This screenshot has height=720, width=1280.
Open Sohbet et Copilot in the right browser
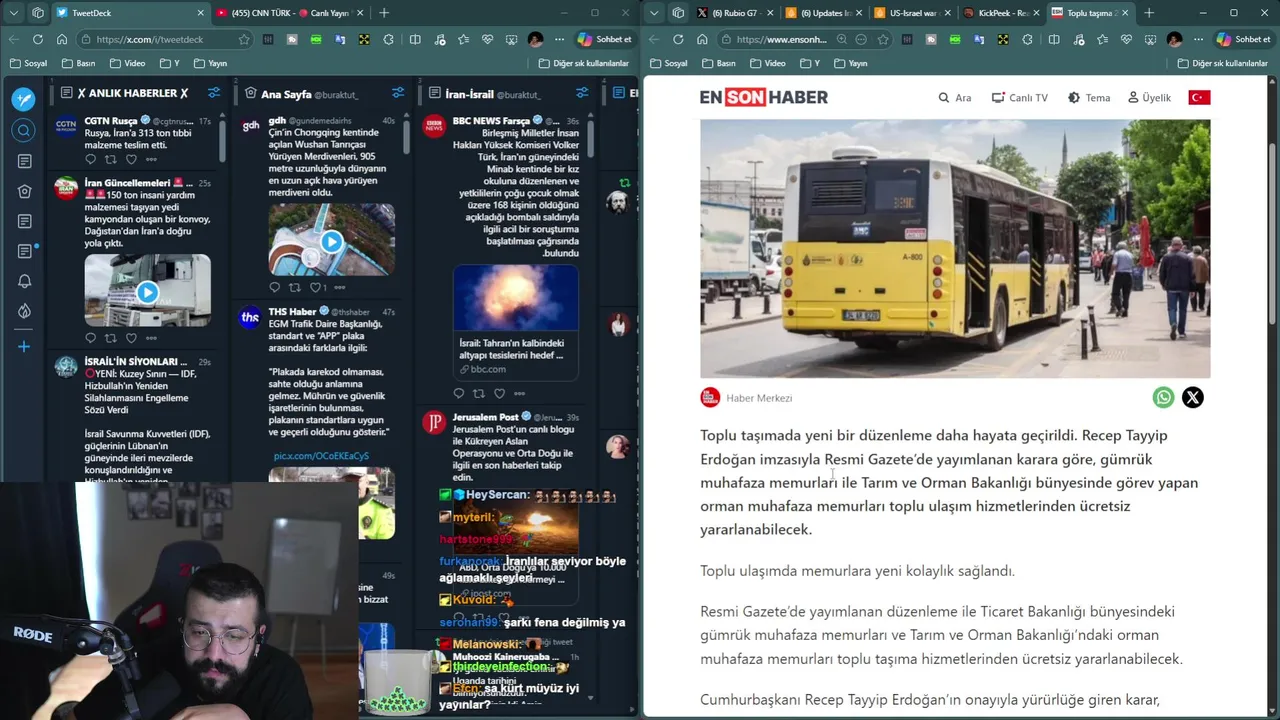(1245, 39)
